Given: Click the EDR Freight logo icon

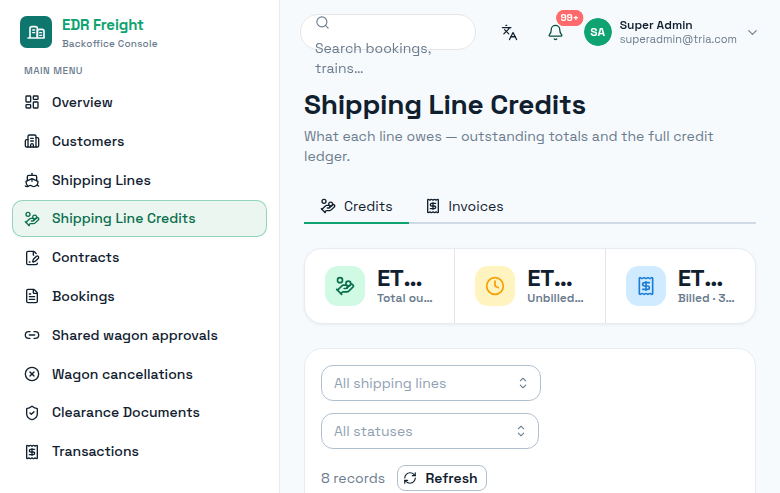Looking at the screenshot, I should coord(36,32).
